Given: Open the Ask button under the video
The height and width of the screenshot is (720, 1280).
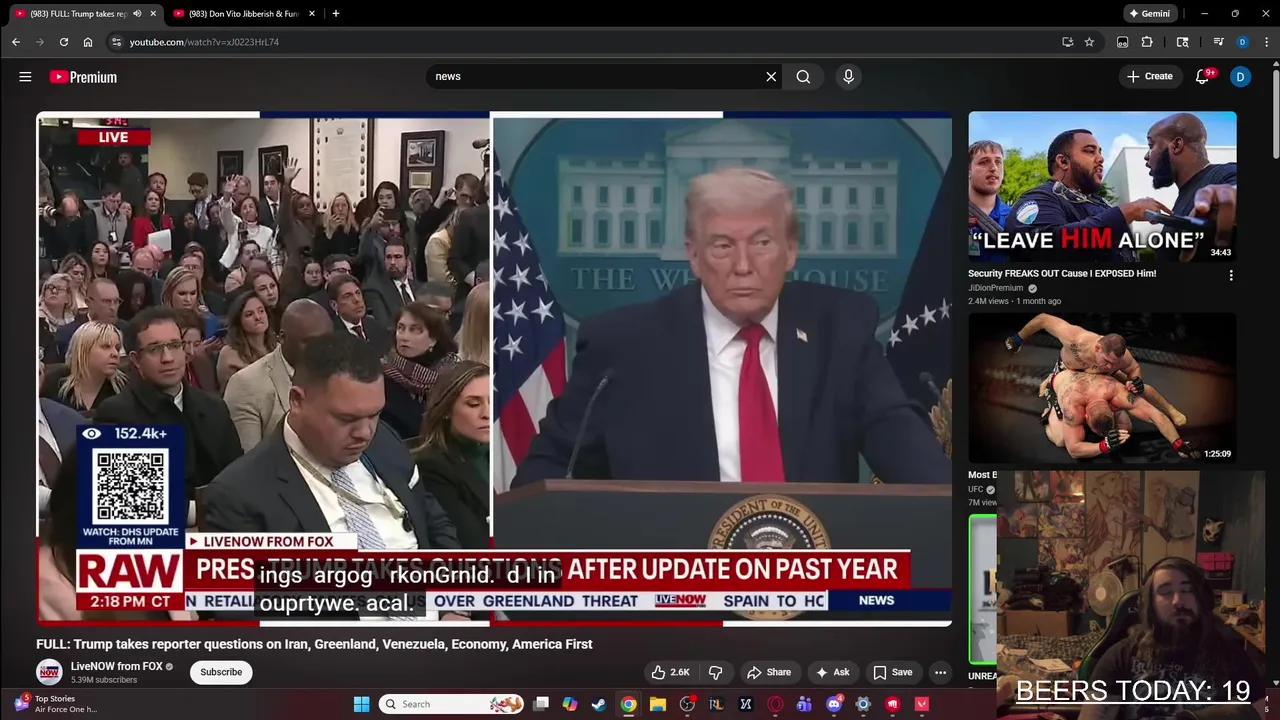Looking at the screenshot, I should click(832, 672).
